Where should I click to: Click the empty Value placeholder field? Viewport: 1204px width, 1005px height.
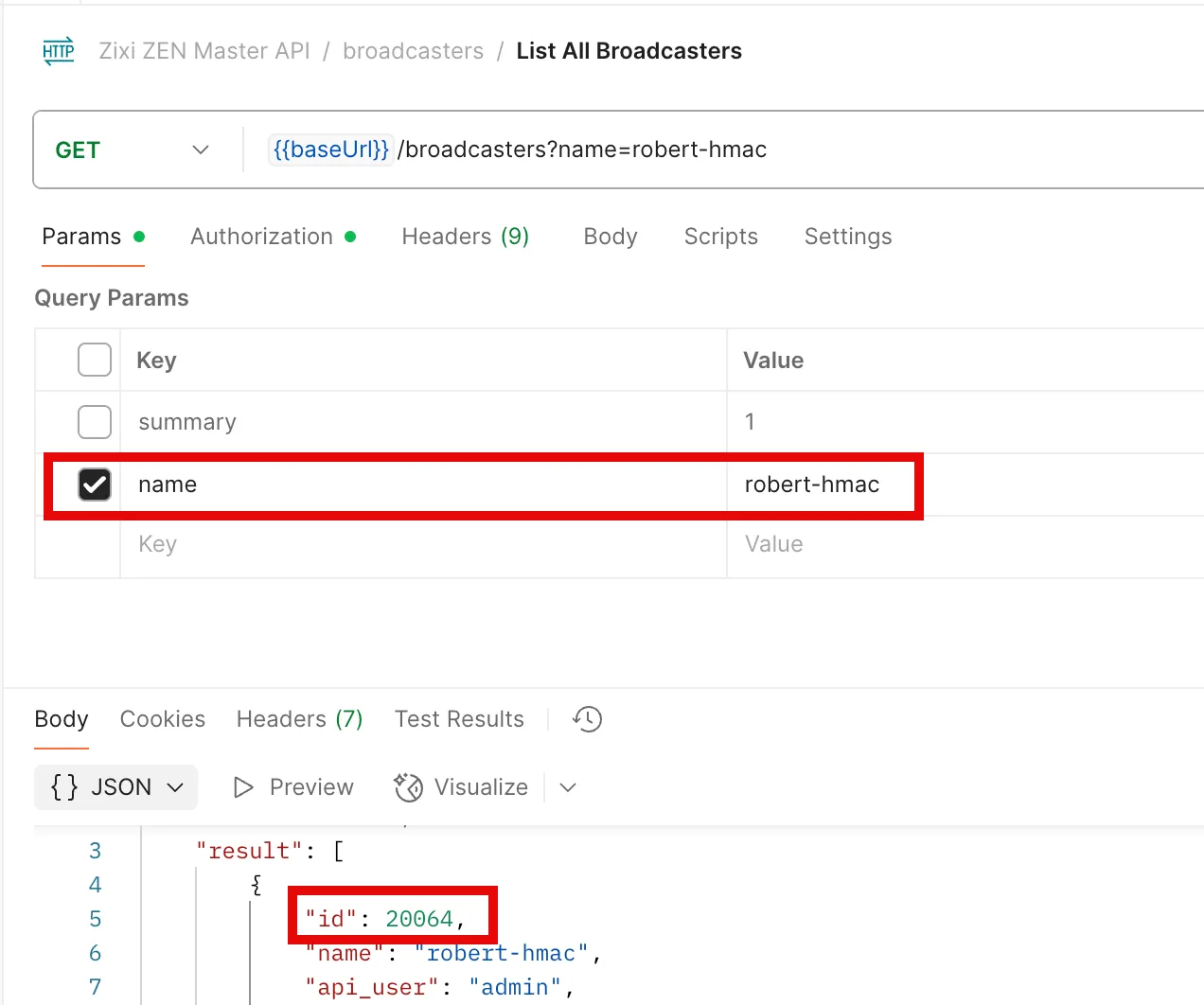point(965,544)
